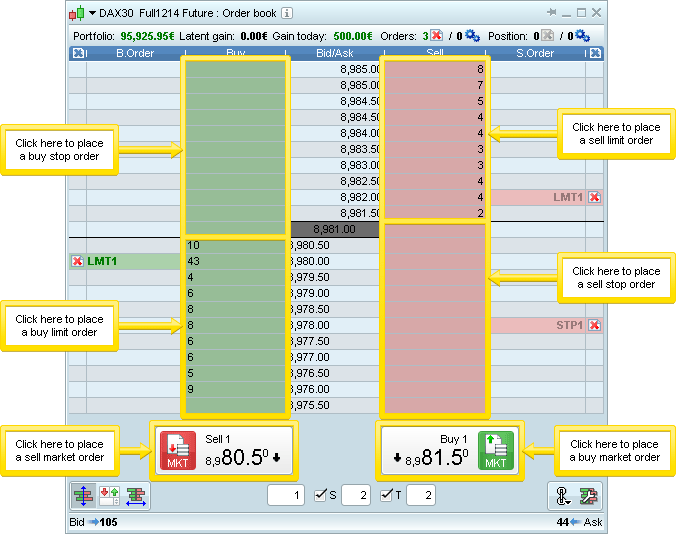The image size is (676, 534).
Task: Cancel the LMT1 buy limit order
Action: coord(78,261)
